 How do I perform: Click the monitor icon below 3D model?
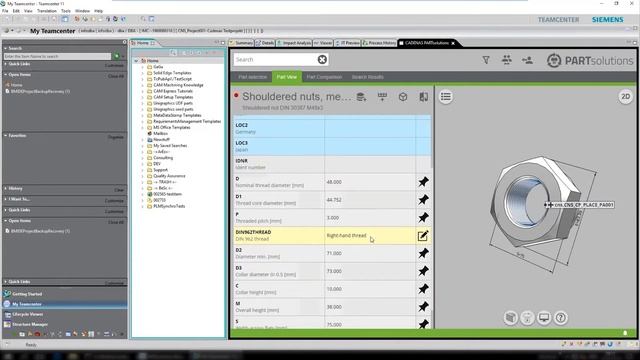544,318
